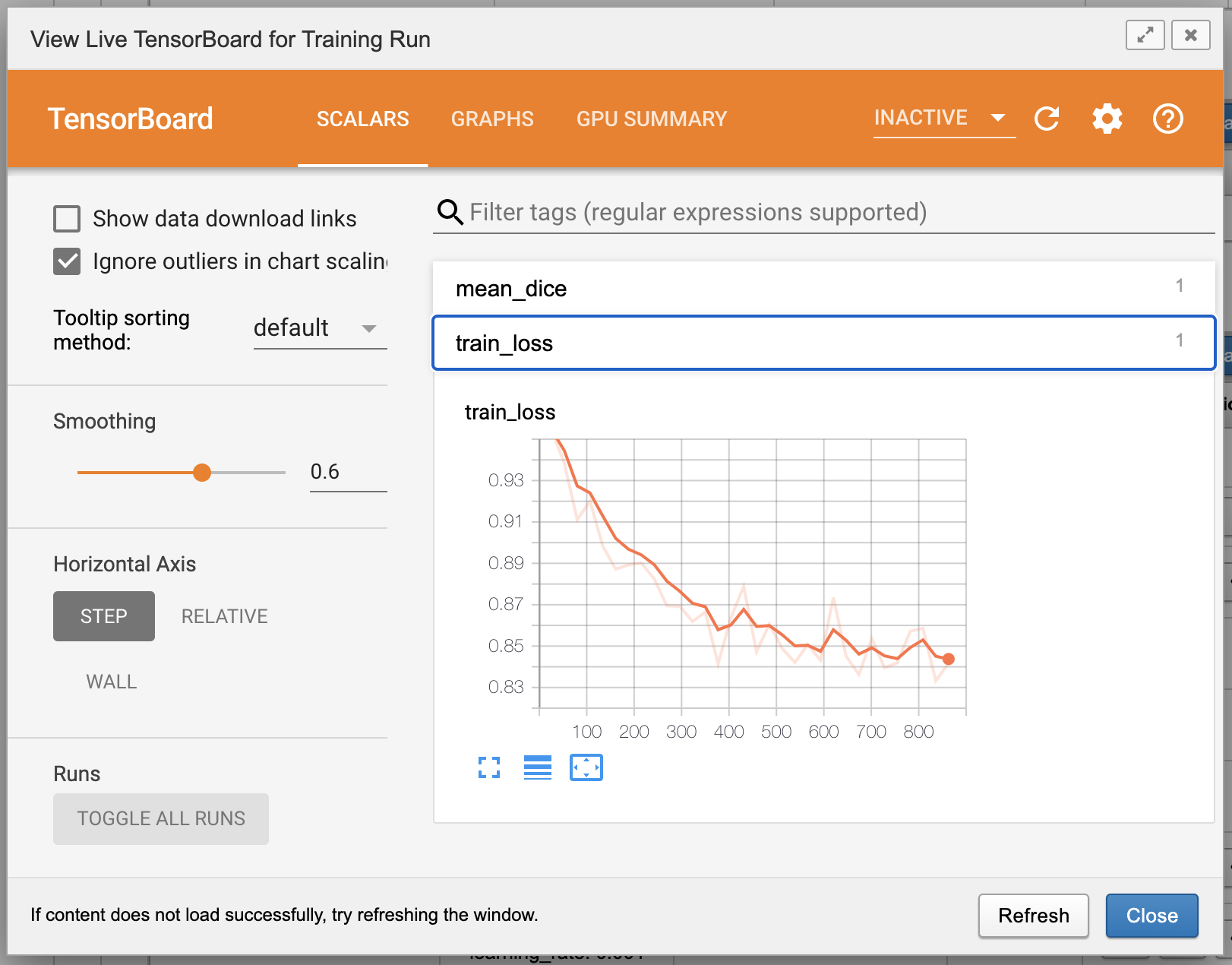
Task: Toggle y-axis log scale icon
Action: coord(538,767)
